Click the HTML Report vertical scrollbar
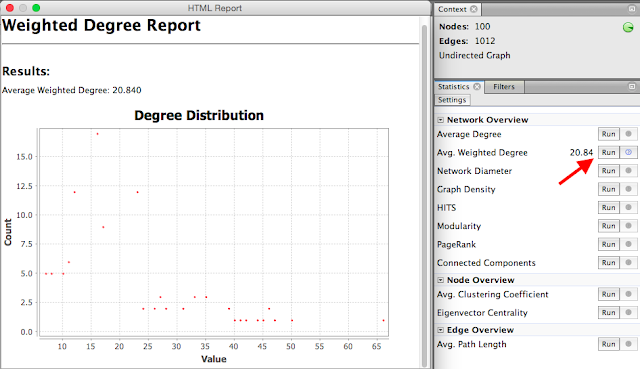This screenshot has width=640, height=369. tap(424, 196)
